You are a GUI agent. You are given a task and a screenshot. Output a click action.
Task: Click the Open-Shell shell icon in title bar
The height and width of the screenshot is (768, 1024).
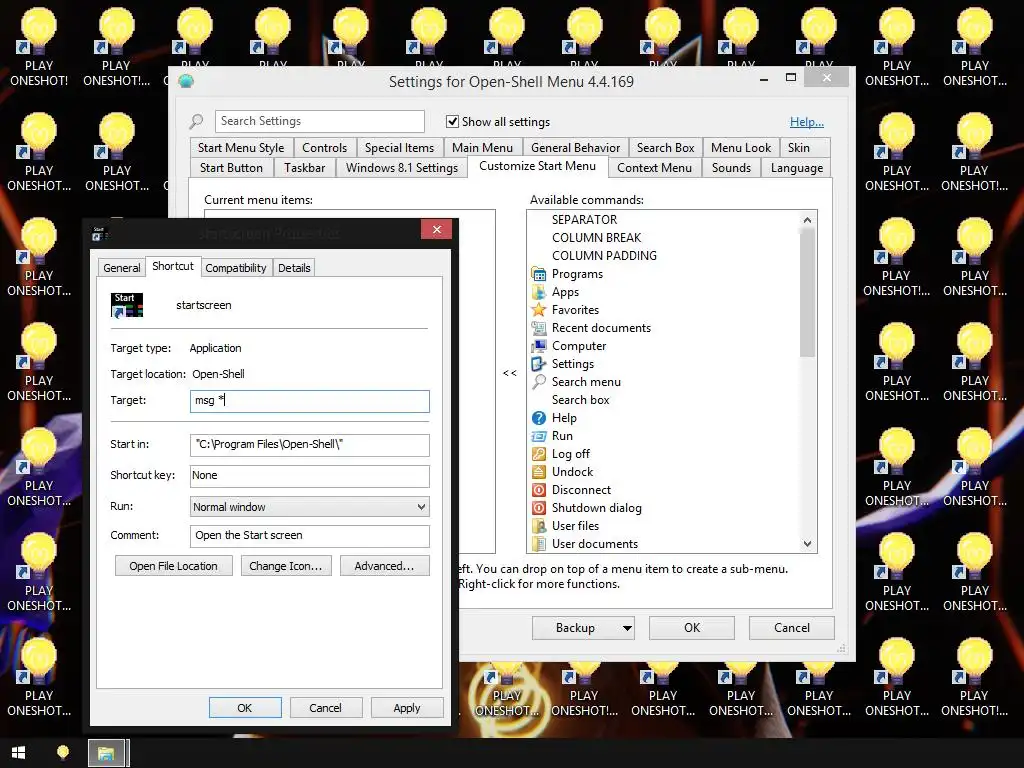(186, 82)
